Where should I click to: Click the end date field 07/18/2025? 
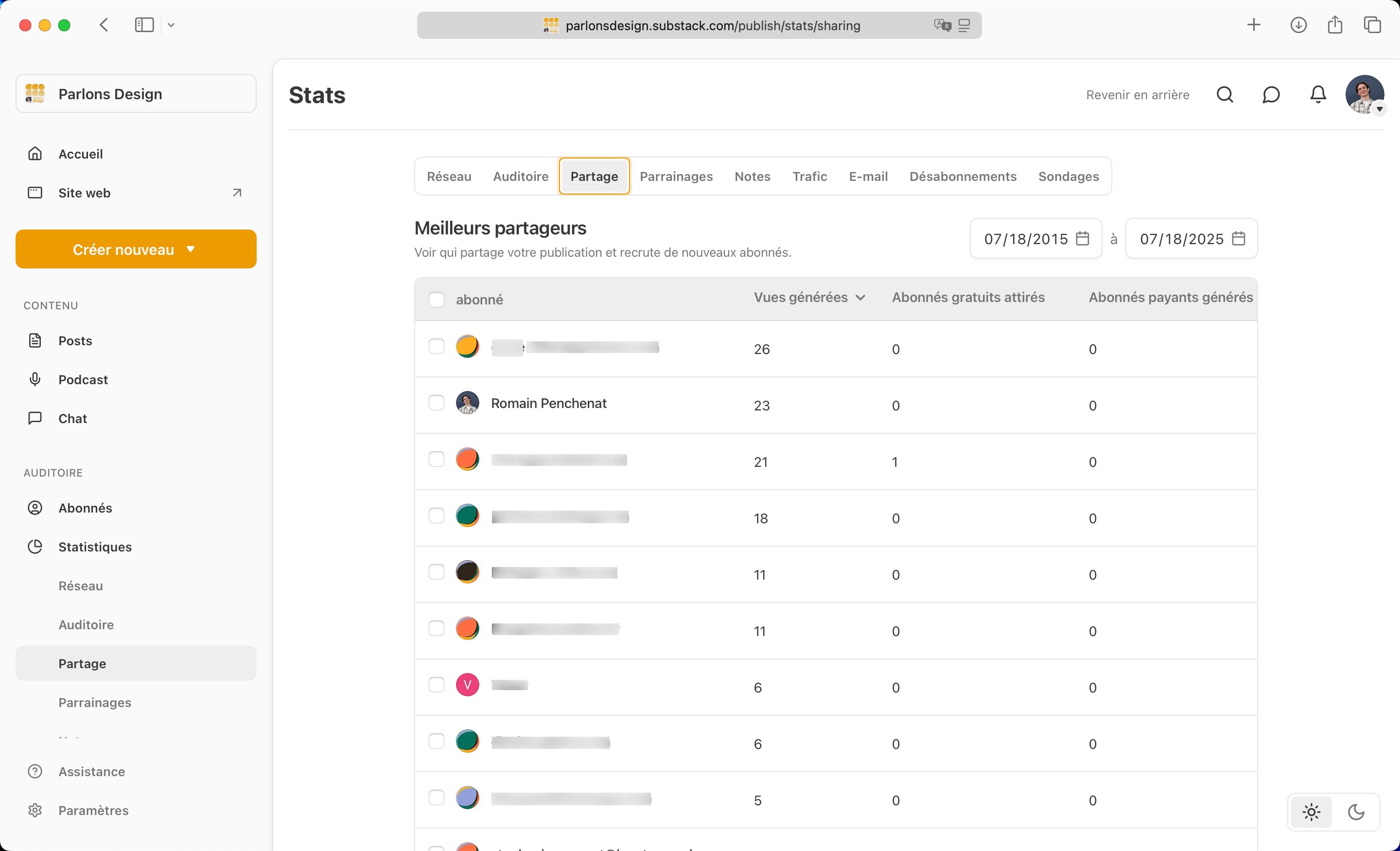[1191, 238]
